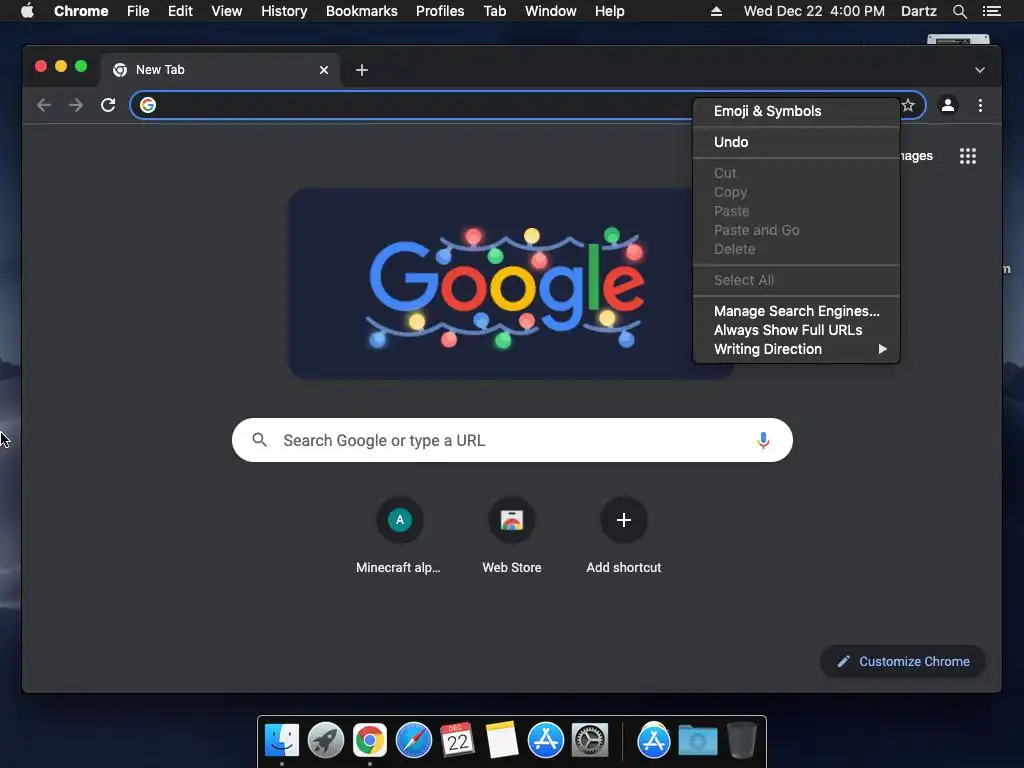Open the Downloads folder in dock

(x=697, y=741)
